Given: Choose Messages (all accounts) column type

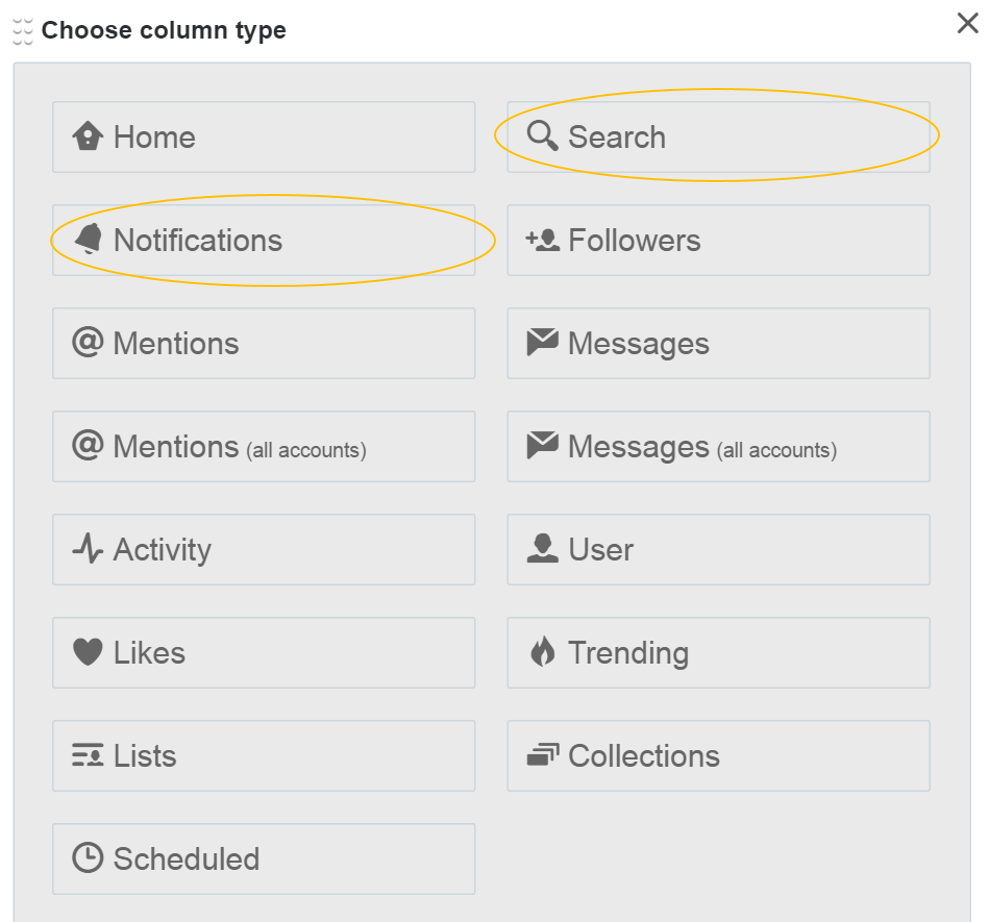Looking at the screenshot, I should click(x=718, y=446).
